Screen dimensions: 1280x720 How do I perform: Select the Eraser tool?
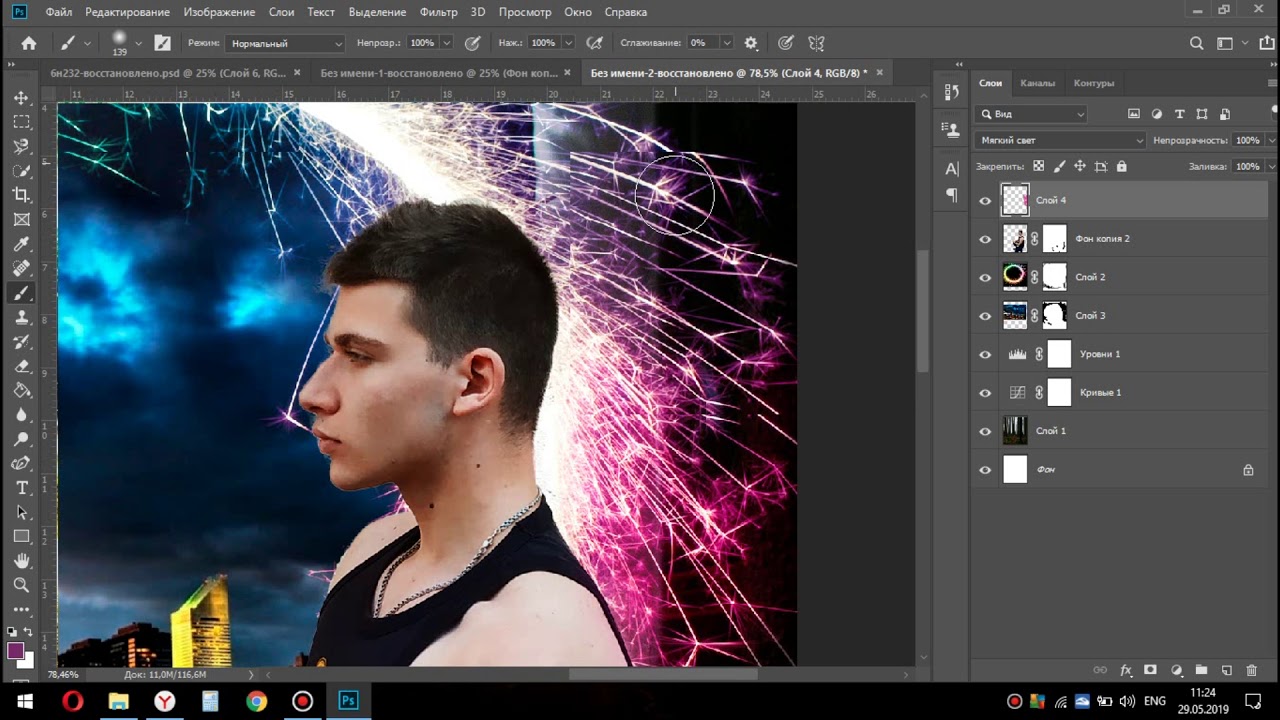[x=21, y=366]
